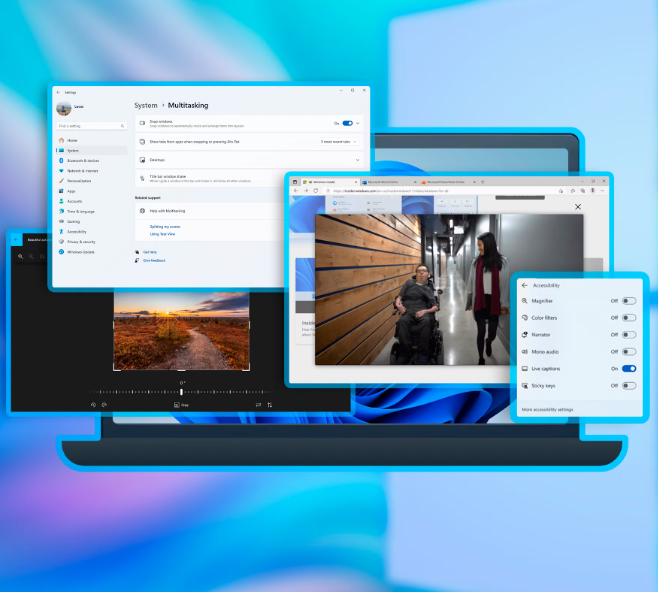Turn off the Live captions switch
Image resolution: width=658 pixels, height=592 pixels.
point(629,368)
